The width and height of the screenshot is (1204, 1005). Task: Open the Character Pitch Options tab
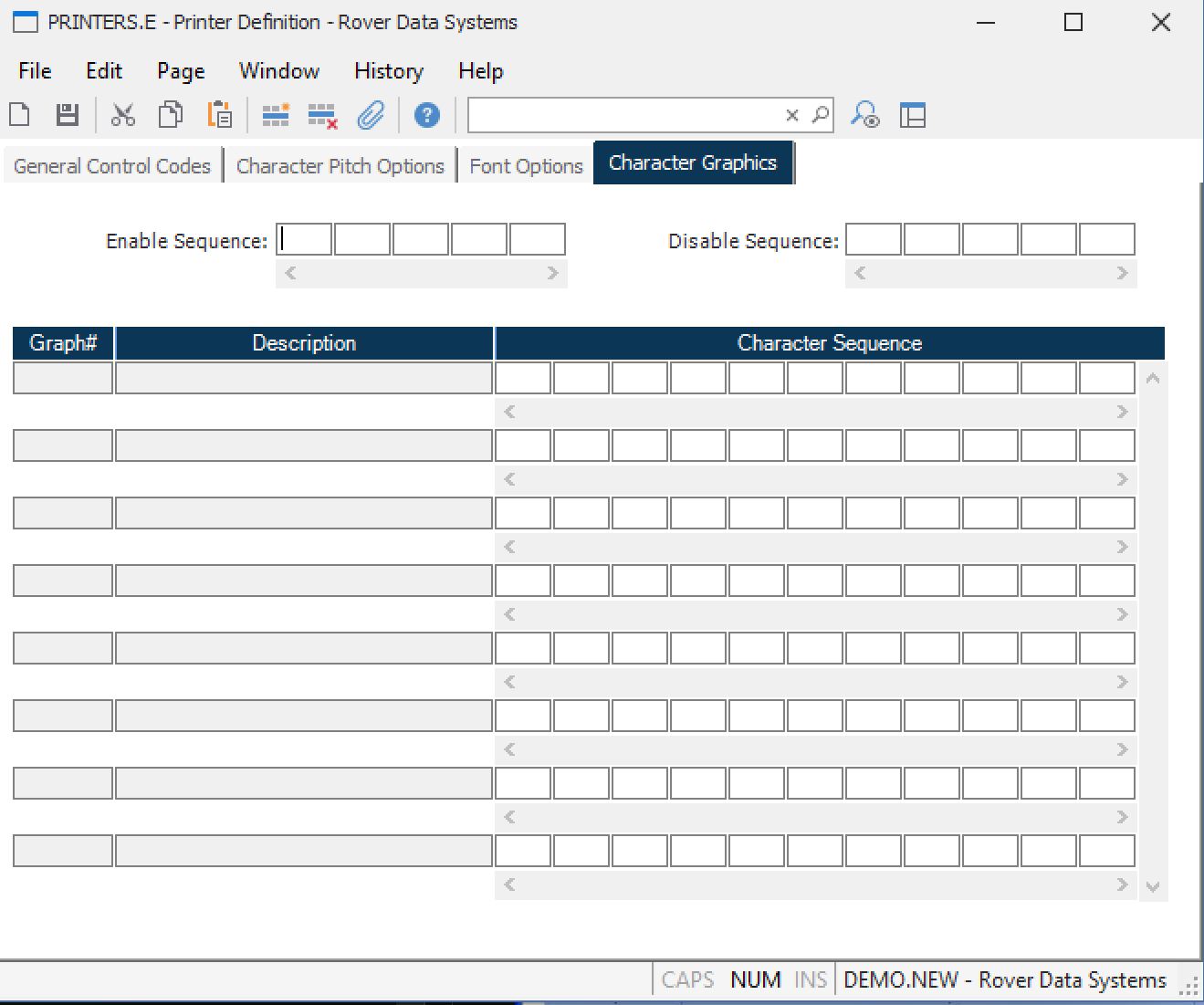click(x=340, y=166)
